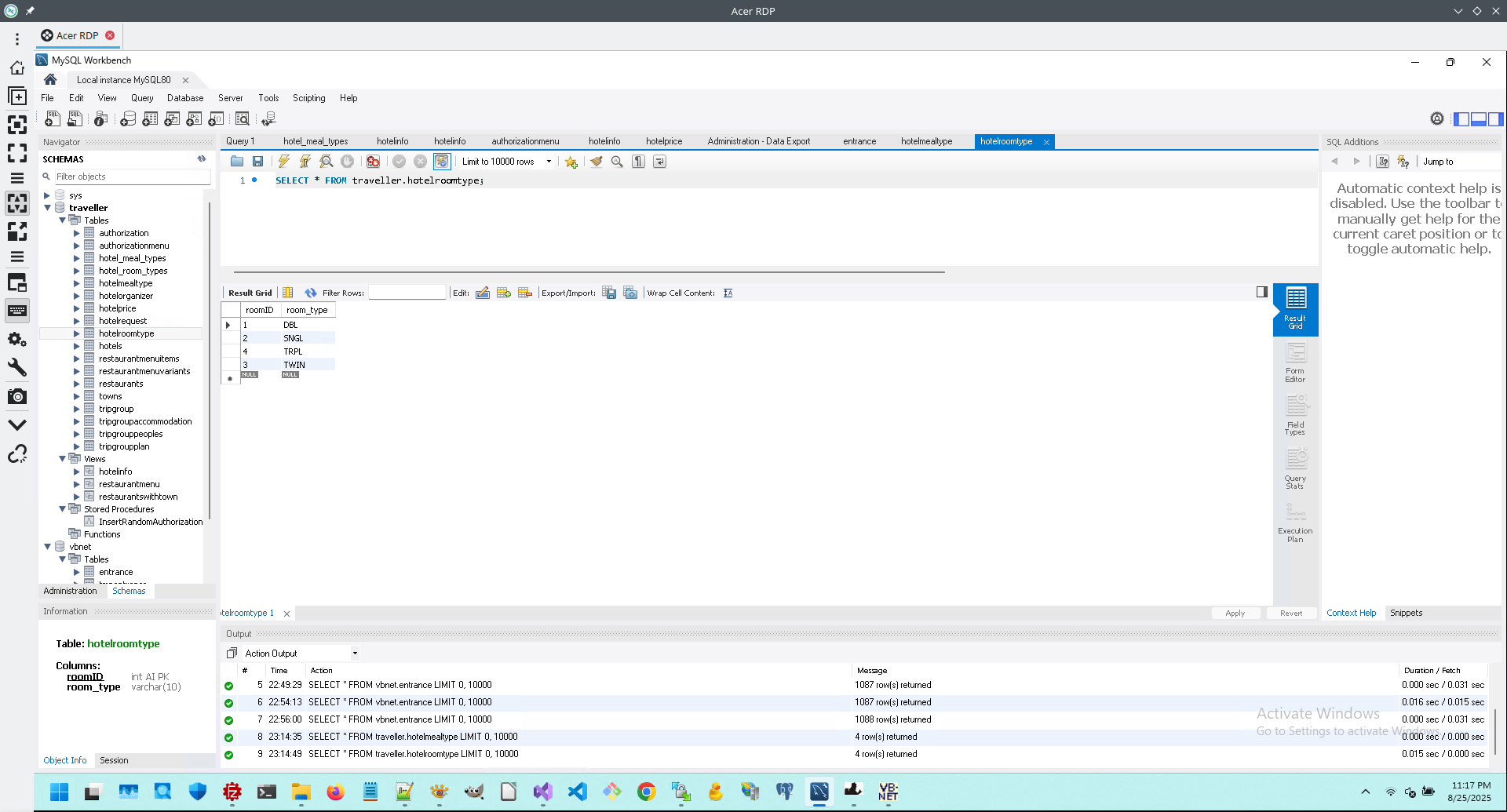1507x812 pixels.
Task: Open the Action Output dropdown
Action: click(301, 654)
